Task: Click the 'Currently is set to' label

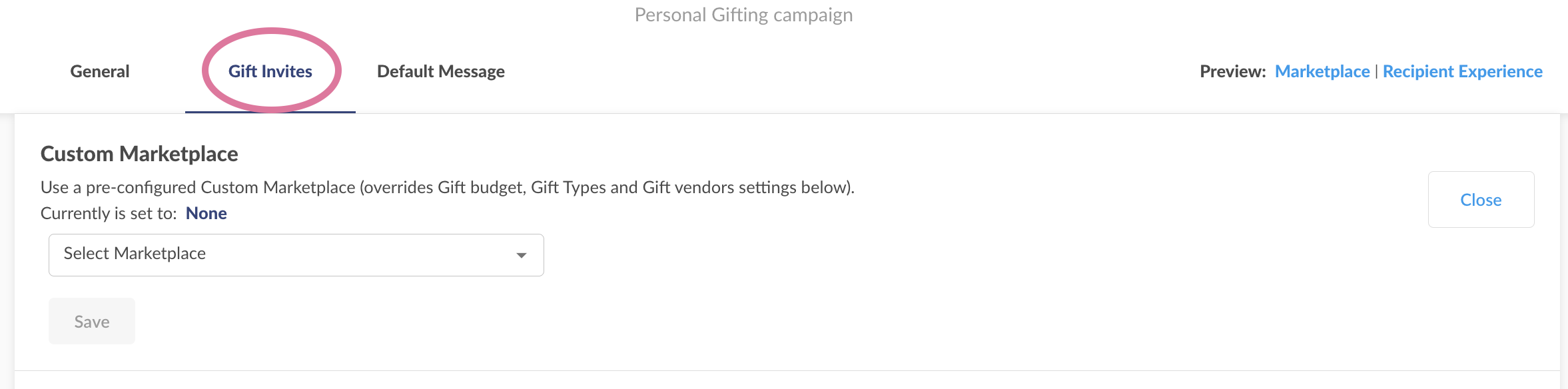Action: tap(109, 213)
